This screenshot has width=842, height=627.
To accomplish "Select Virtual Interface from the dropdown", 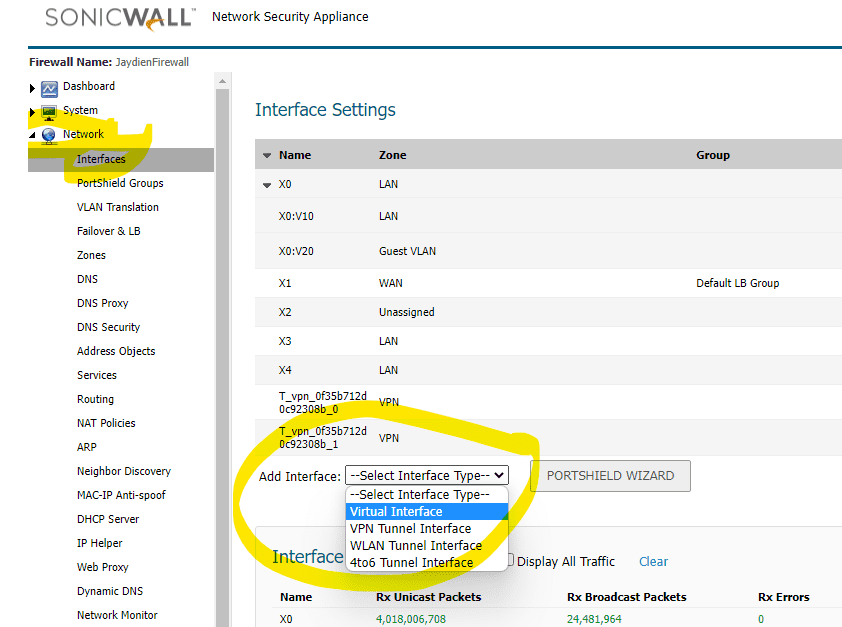I will (399, 511).
